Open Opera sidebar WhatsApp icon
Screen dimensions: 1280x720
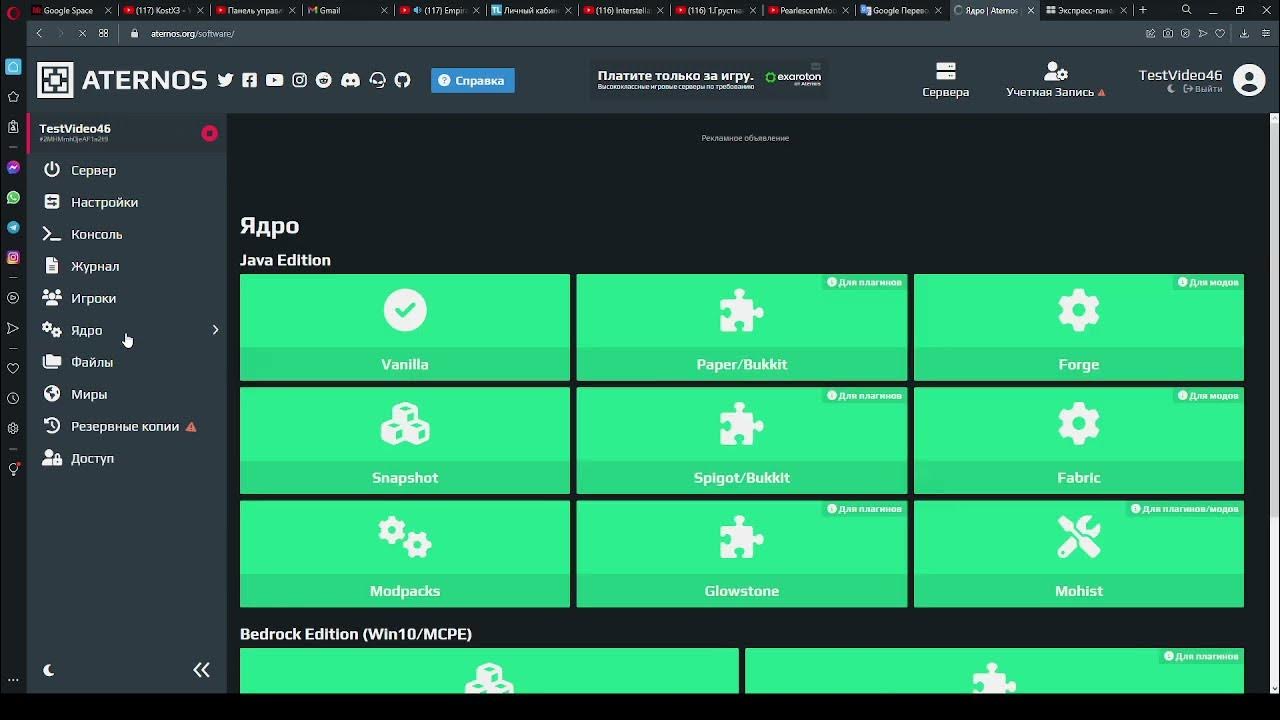point(13,197)
